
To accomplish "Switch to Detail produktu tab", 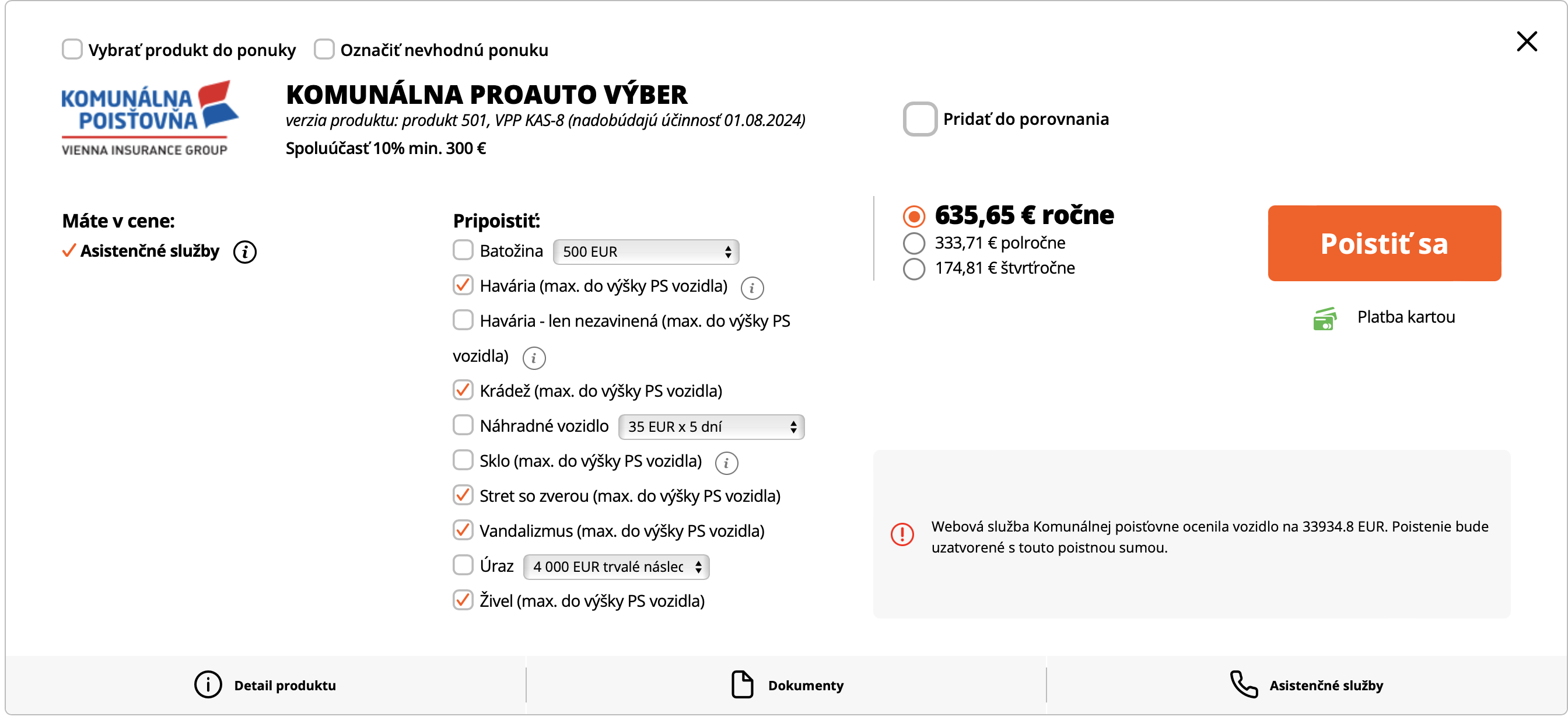I will (x=265, y=686).
